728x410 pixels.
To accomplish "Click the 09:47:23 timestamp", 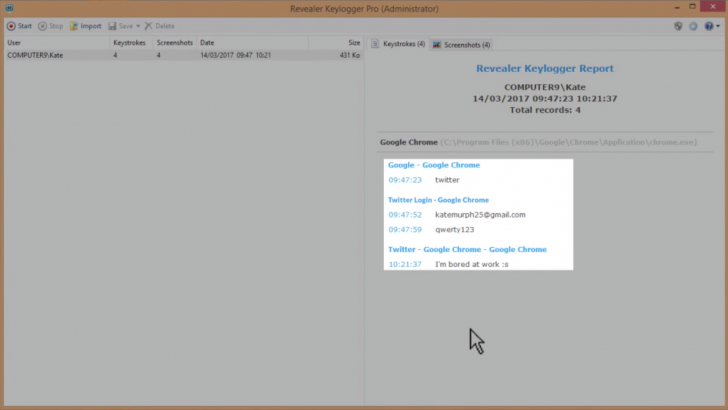I will pos(405,180).
